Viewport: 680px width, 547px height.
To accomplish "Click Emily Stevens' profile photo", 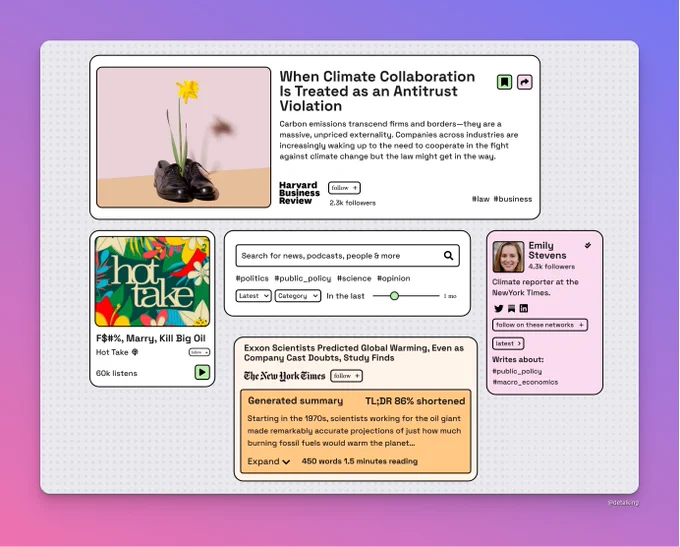I will pos(508,257).
